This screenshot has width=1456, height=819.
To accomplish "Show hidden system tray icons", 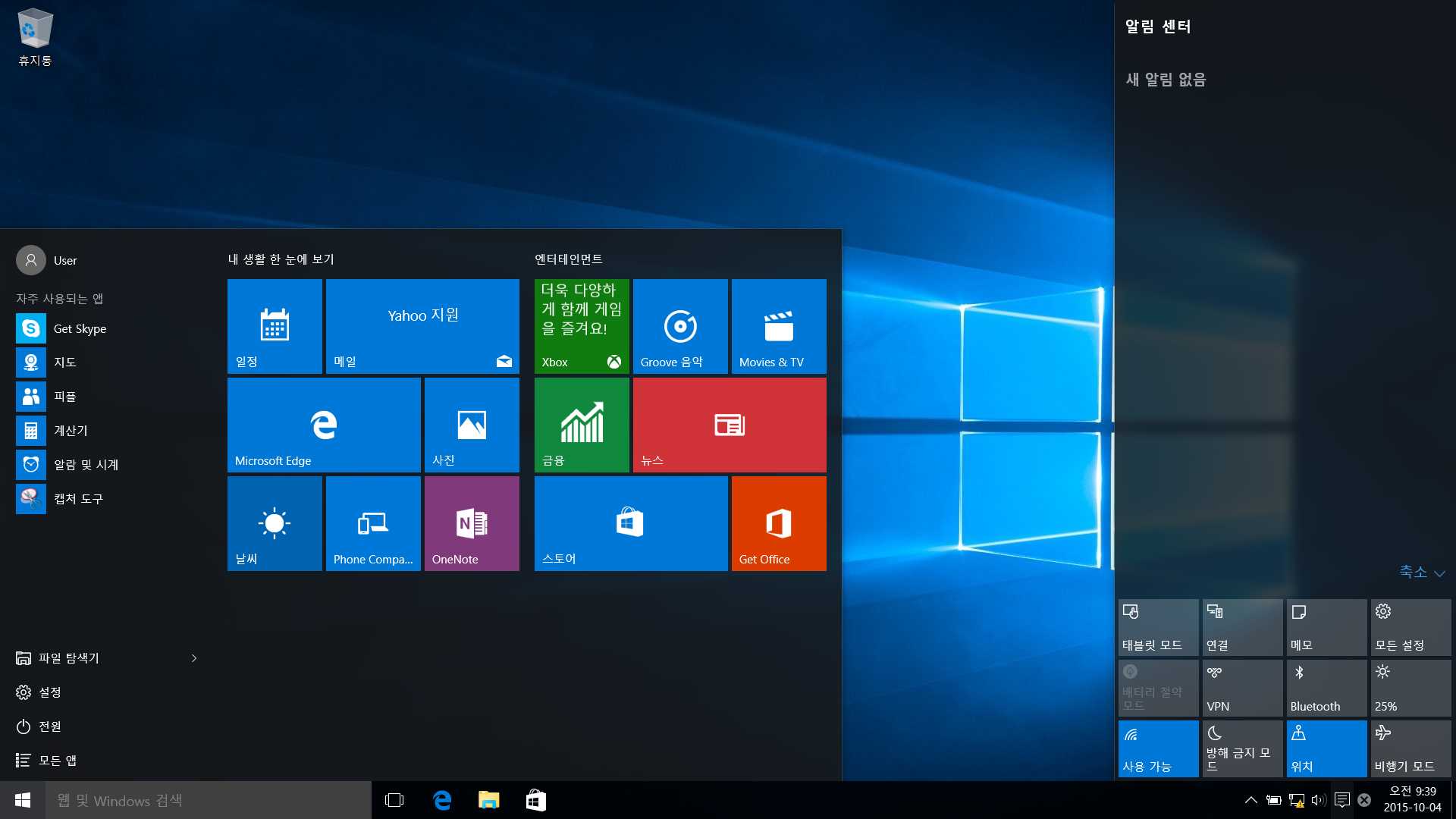I will point(1250,800).
